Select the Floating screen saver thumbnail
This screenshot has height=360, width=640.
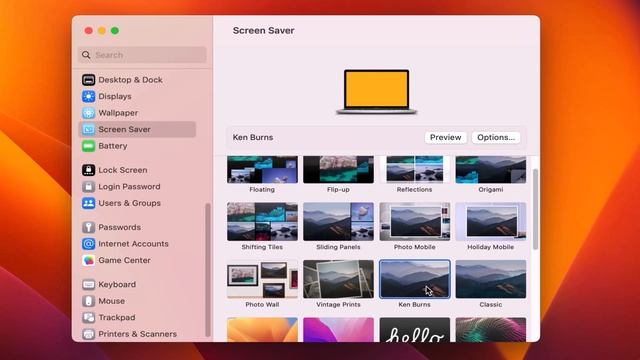click(x=262, y=169)
